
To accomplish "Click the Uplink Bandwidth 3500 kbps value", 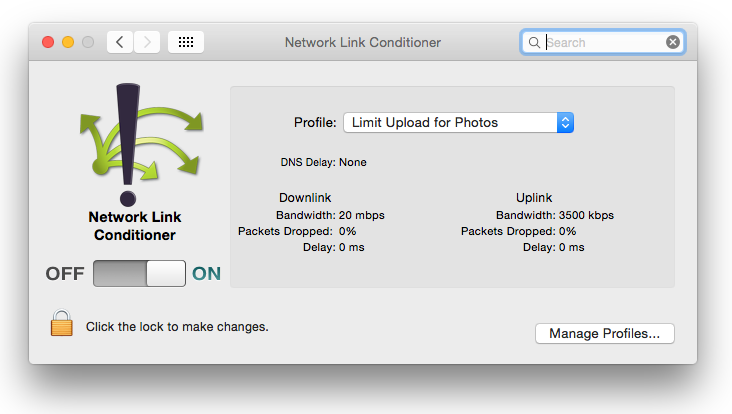I will click(586, 215).
